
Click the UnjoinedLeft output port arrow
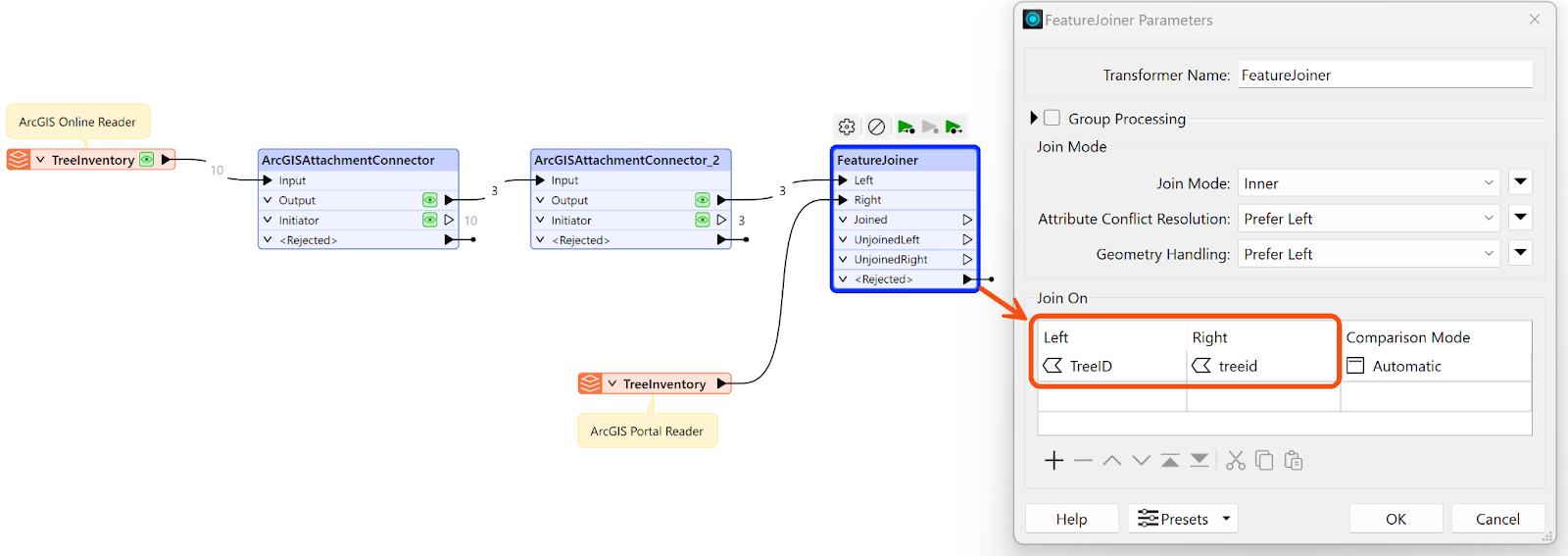coord(967,239)
